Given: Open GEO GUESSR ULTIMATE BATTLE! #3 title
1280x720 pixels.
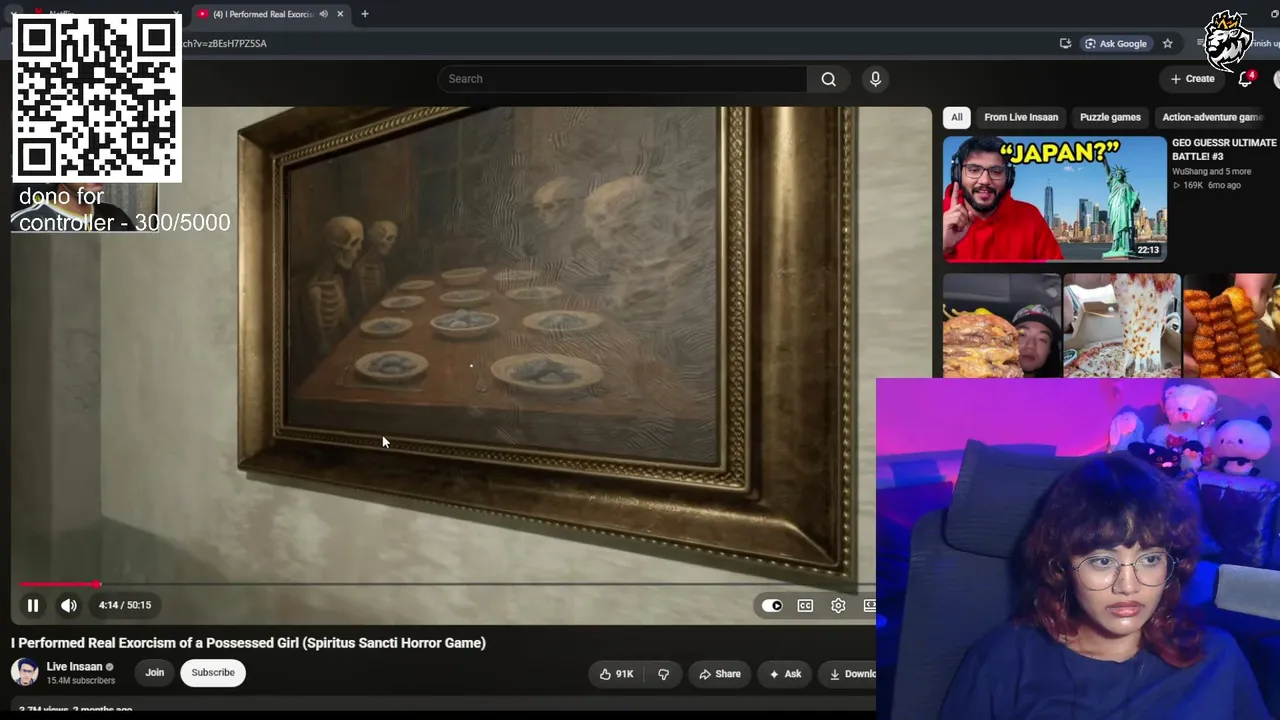Looking at the screenshot, I should click(1224, 150).
